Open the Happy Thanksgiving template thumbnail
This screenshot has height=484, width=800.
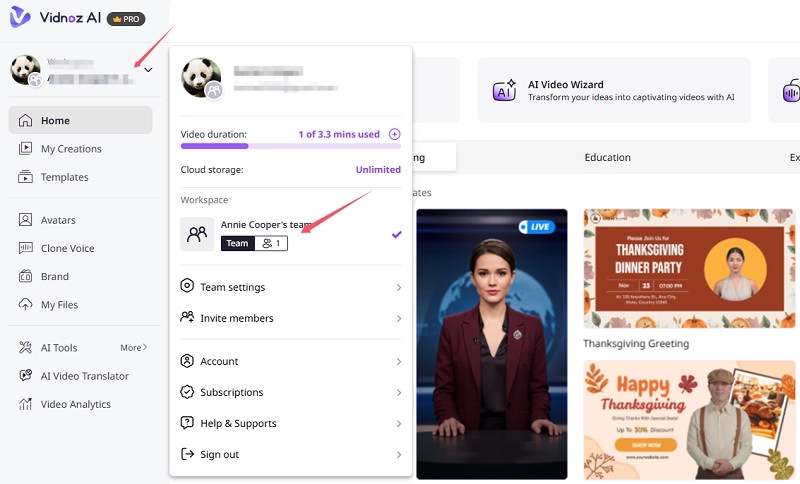(x=689, y=420)
